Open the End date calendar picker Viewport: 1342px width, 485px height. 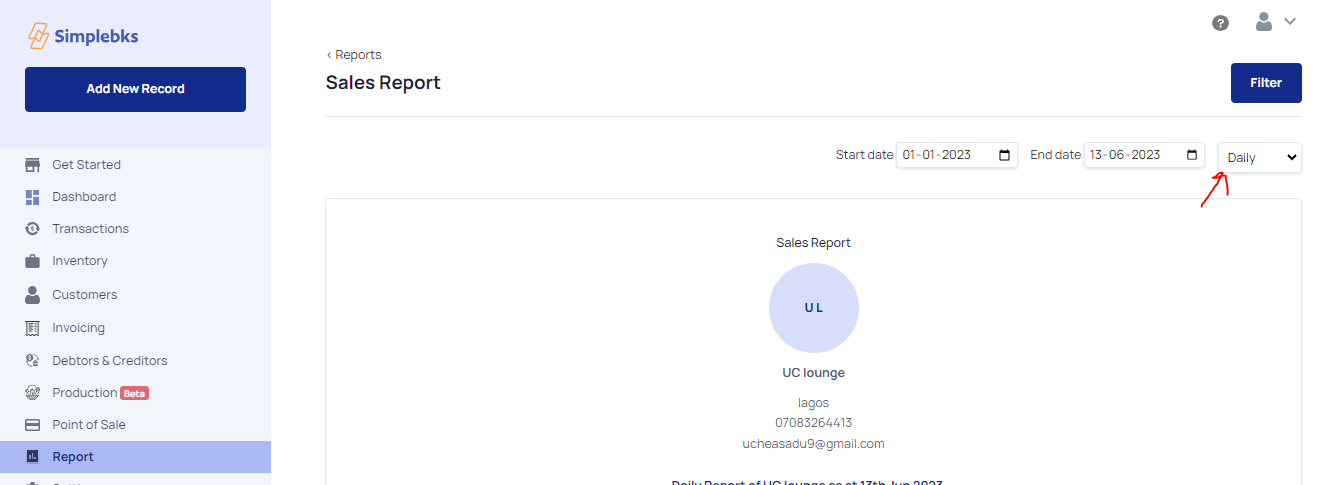pyautogui.click(x=1192, y=155)
